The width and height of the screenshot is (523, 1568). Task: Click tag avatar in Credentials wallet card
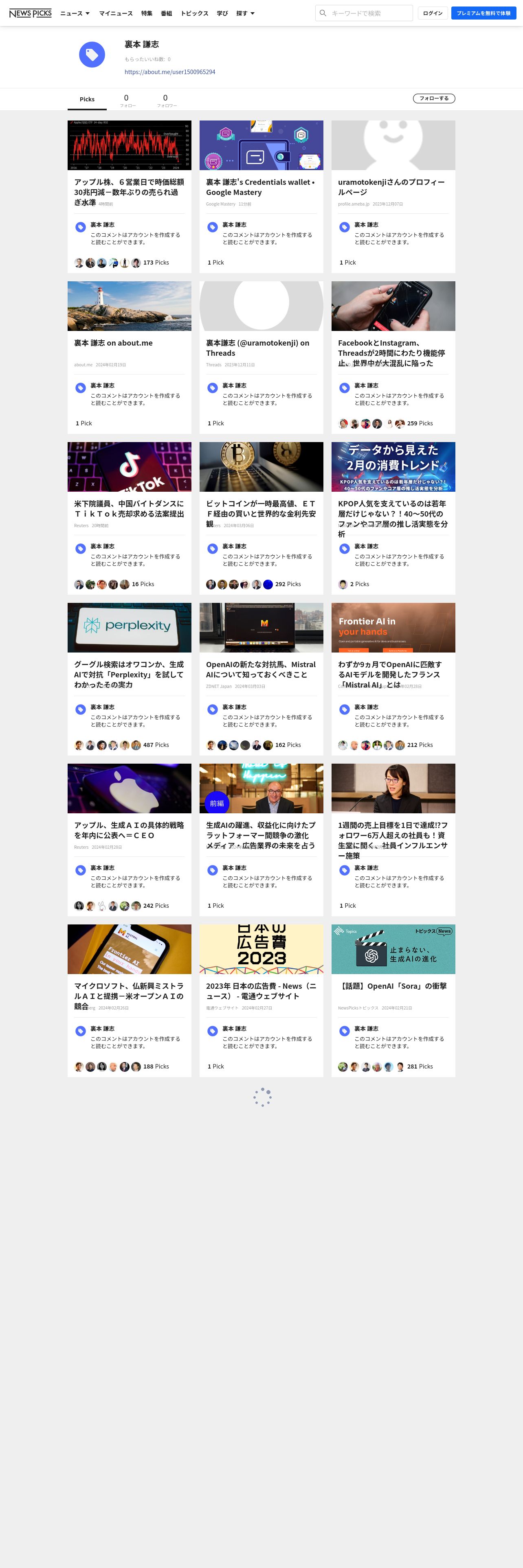pos(213,227)
